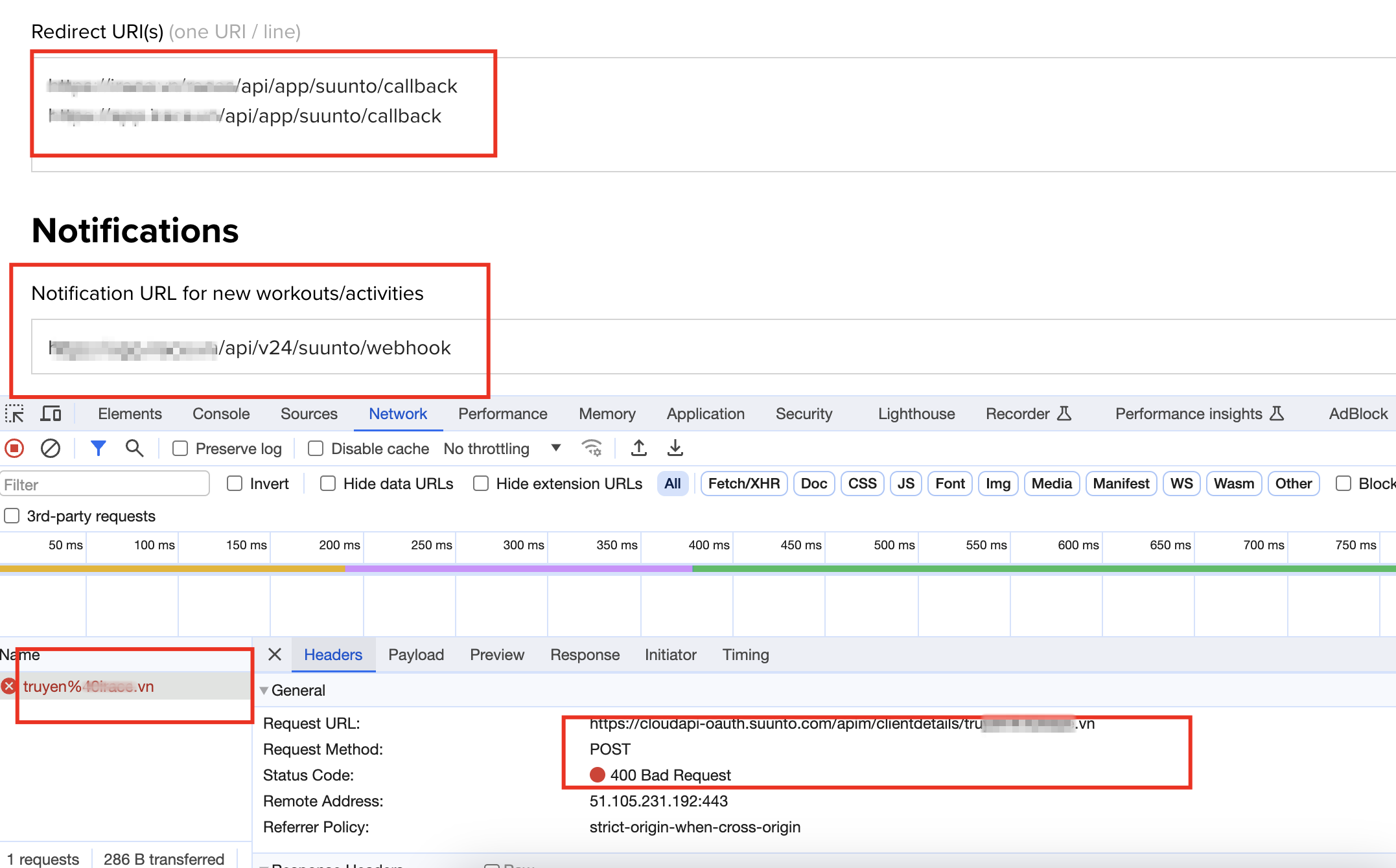This screenshot has width=1396, height=868.
Task: Enable the Disable cache checkbox
Action: pos(316,449)
